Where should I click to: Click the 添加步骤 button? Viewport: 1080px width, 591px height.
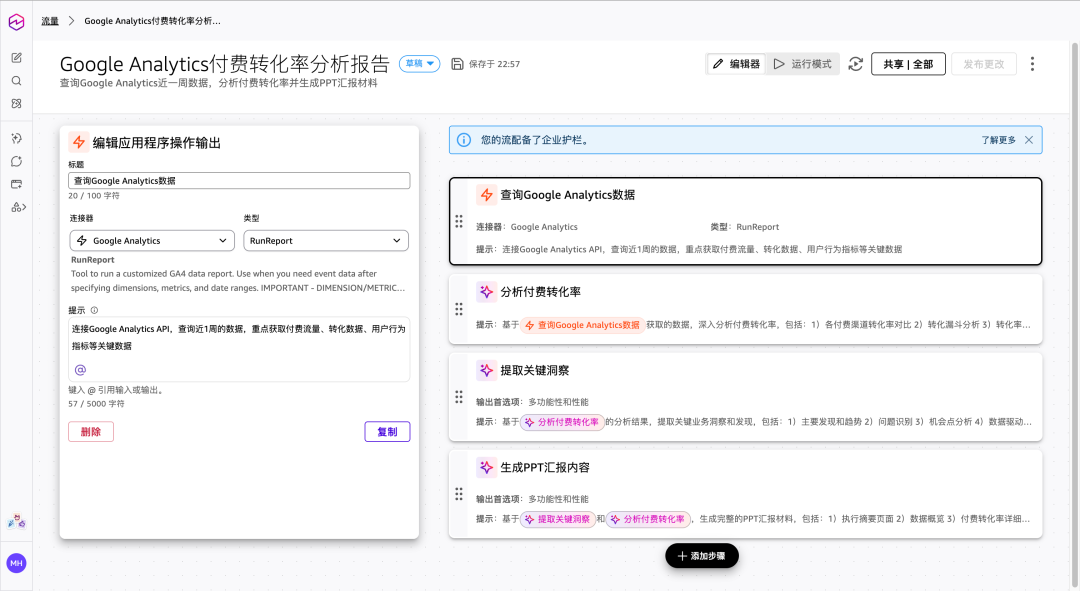702,556
